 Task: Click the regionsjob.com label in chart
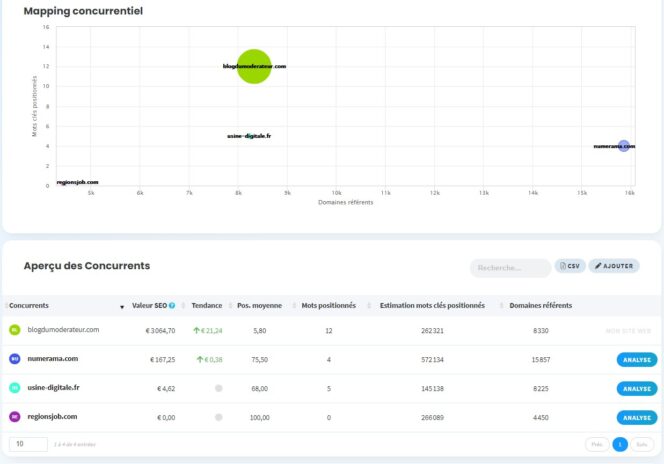point(77,182)
